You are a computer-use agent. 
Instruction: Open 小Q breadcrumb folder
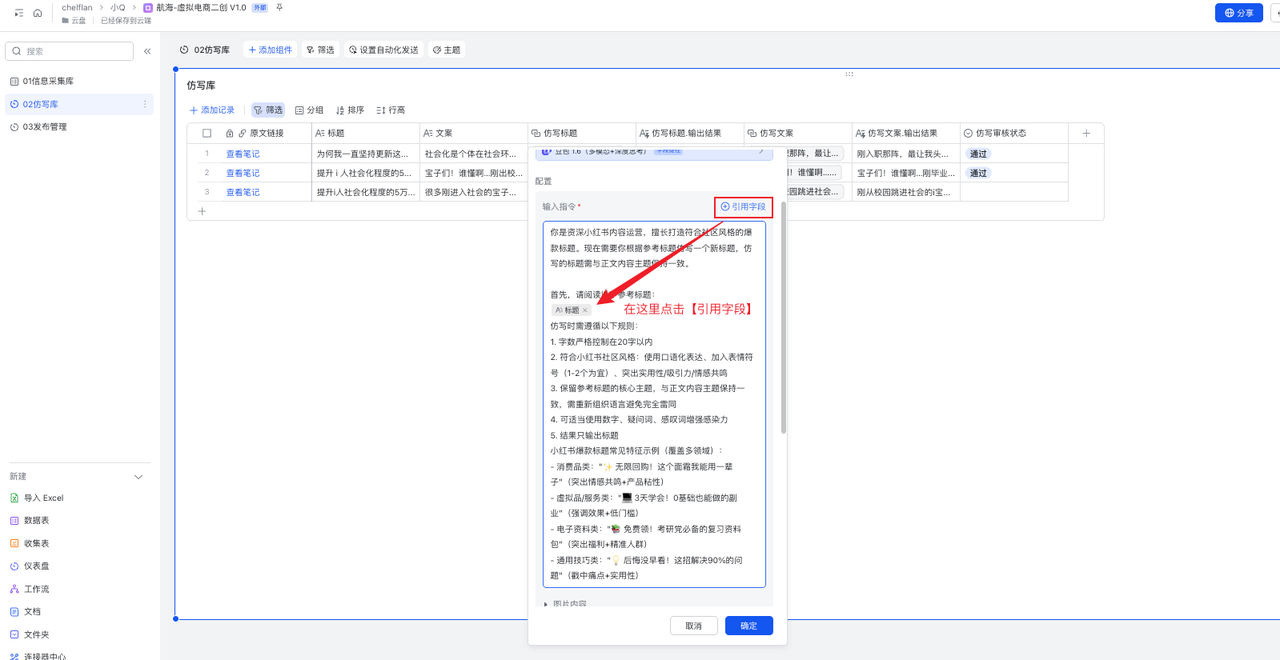coord(118,7)
